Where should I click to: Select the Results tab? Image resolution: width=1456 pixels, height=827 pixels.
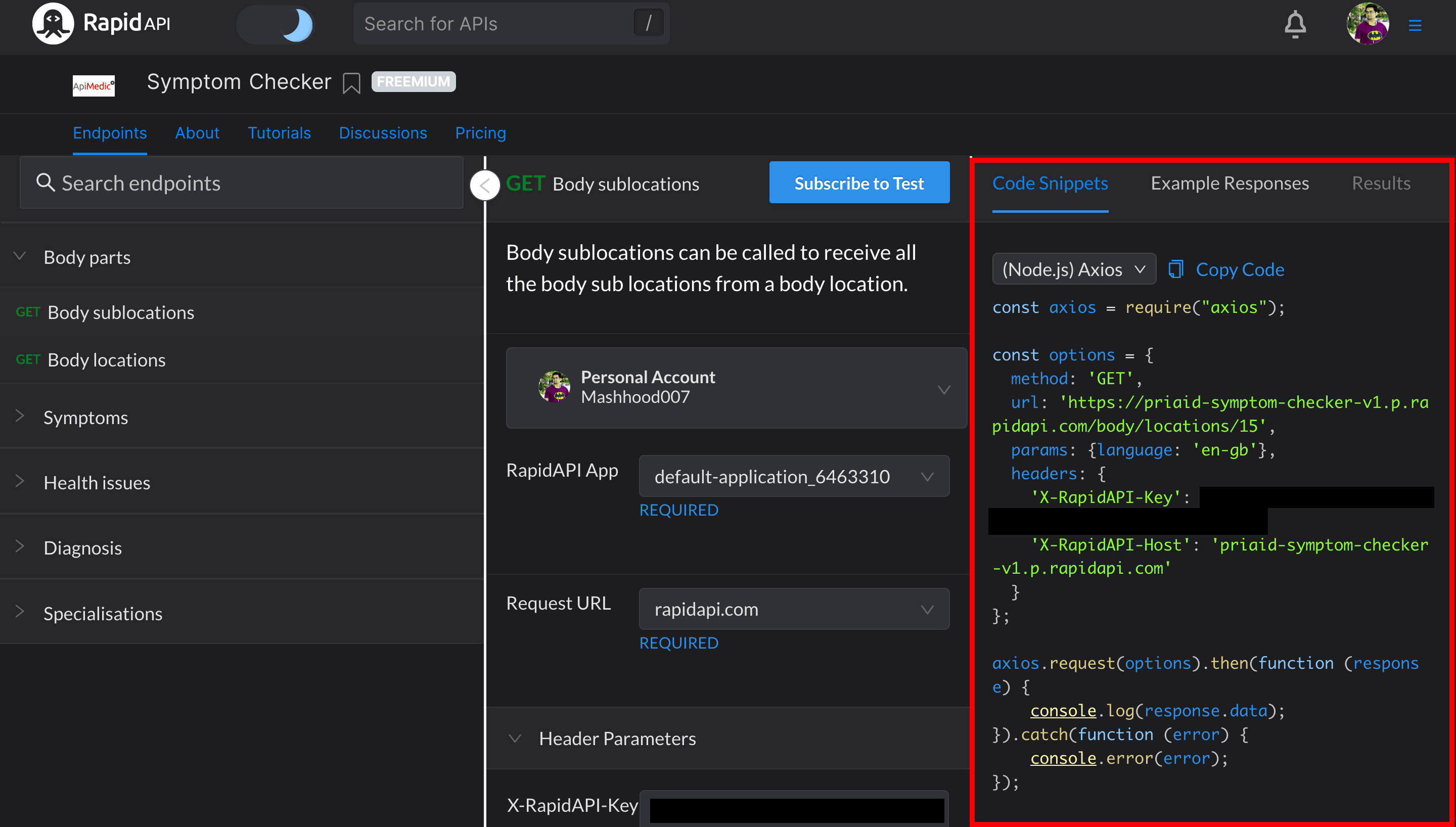(x=1381, y=183)
